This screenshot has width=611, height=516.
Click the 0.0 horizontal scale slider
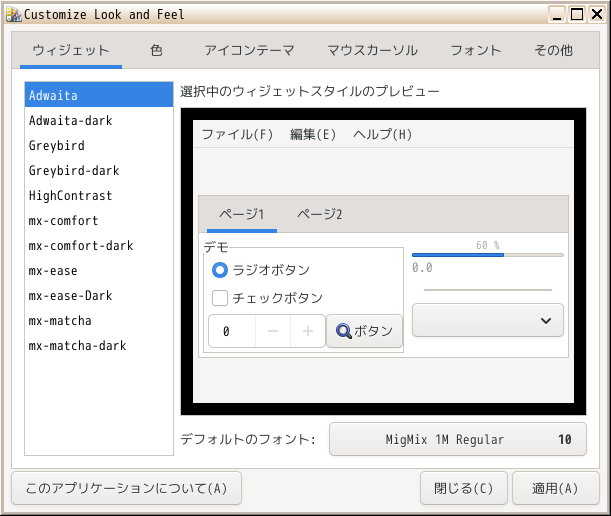click(487, 290)
